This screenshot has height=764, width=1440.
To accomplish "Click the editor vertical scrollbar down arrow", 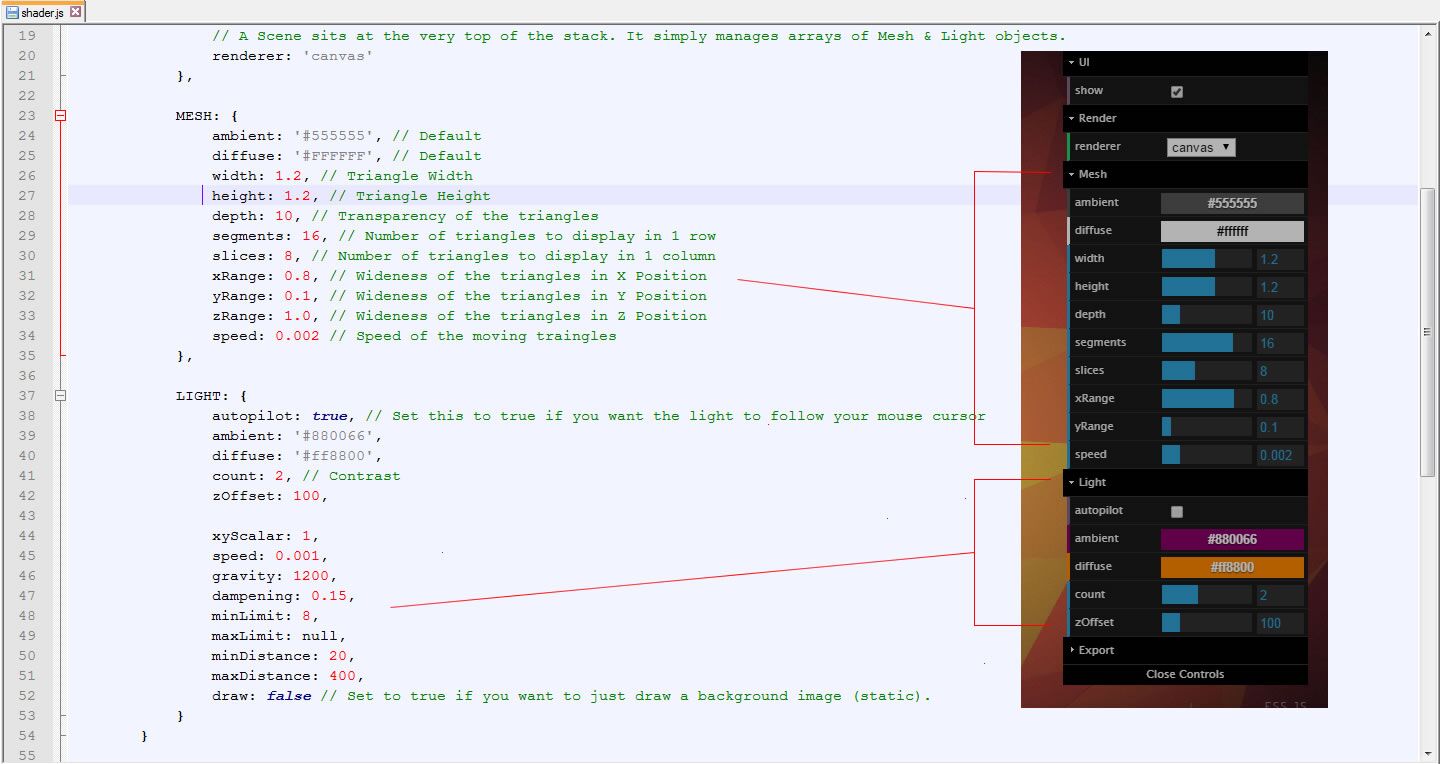I will (1428, 753).
